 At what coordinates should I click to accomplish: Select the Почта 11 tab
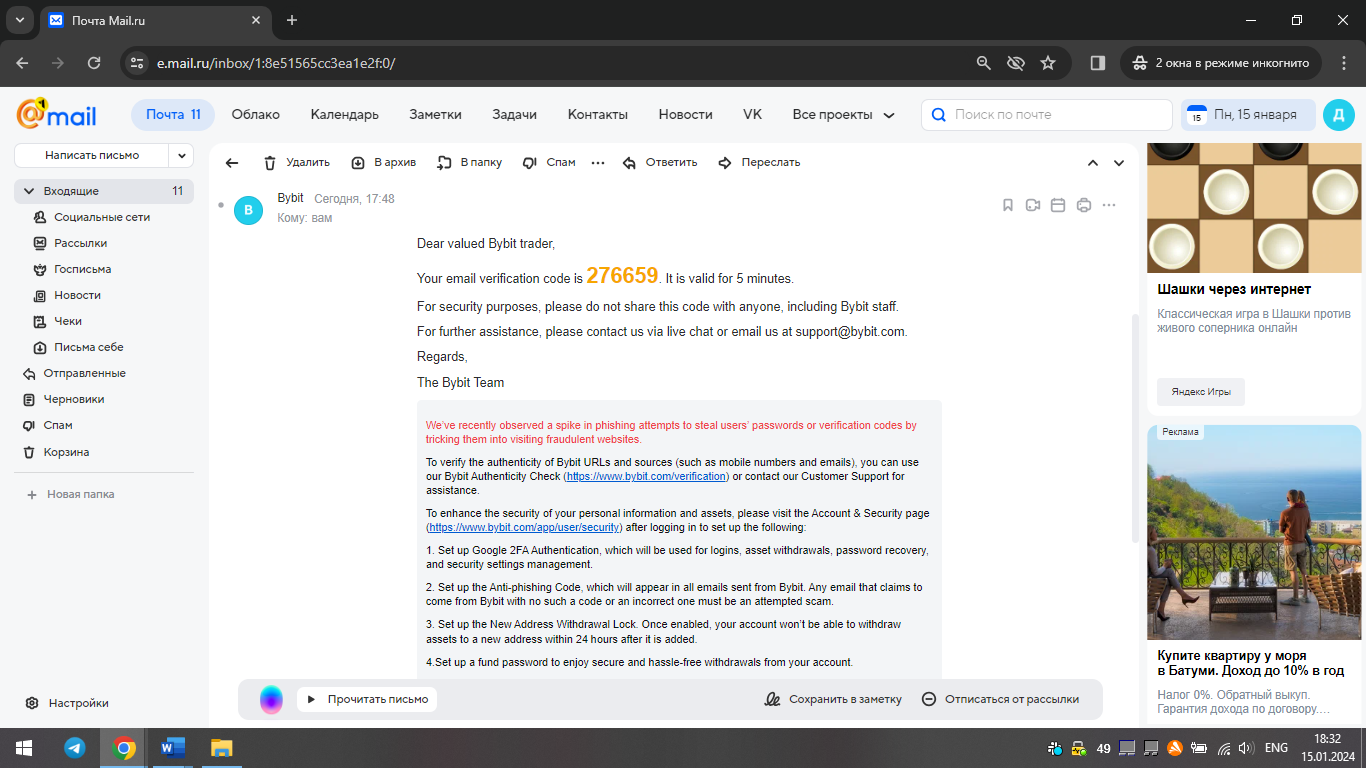173,114
